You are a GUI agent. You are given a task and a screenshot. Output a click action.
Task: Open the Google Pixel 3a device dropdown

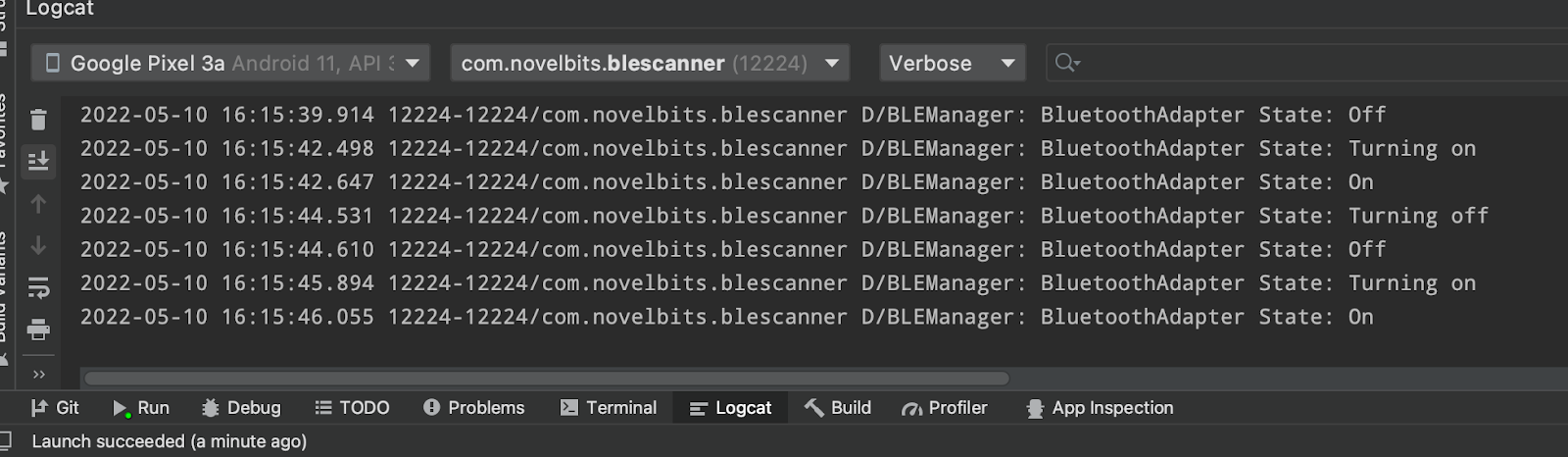point(230,63)
